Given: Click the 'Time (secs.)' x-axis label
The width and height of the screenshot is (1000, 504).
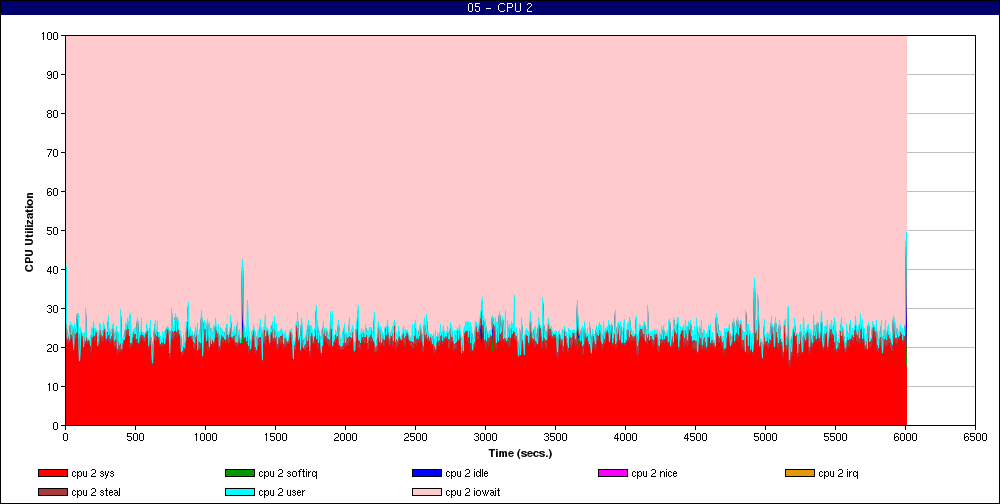Looking at the screenshot, I should 520,454.
